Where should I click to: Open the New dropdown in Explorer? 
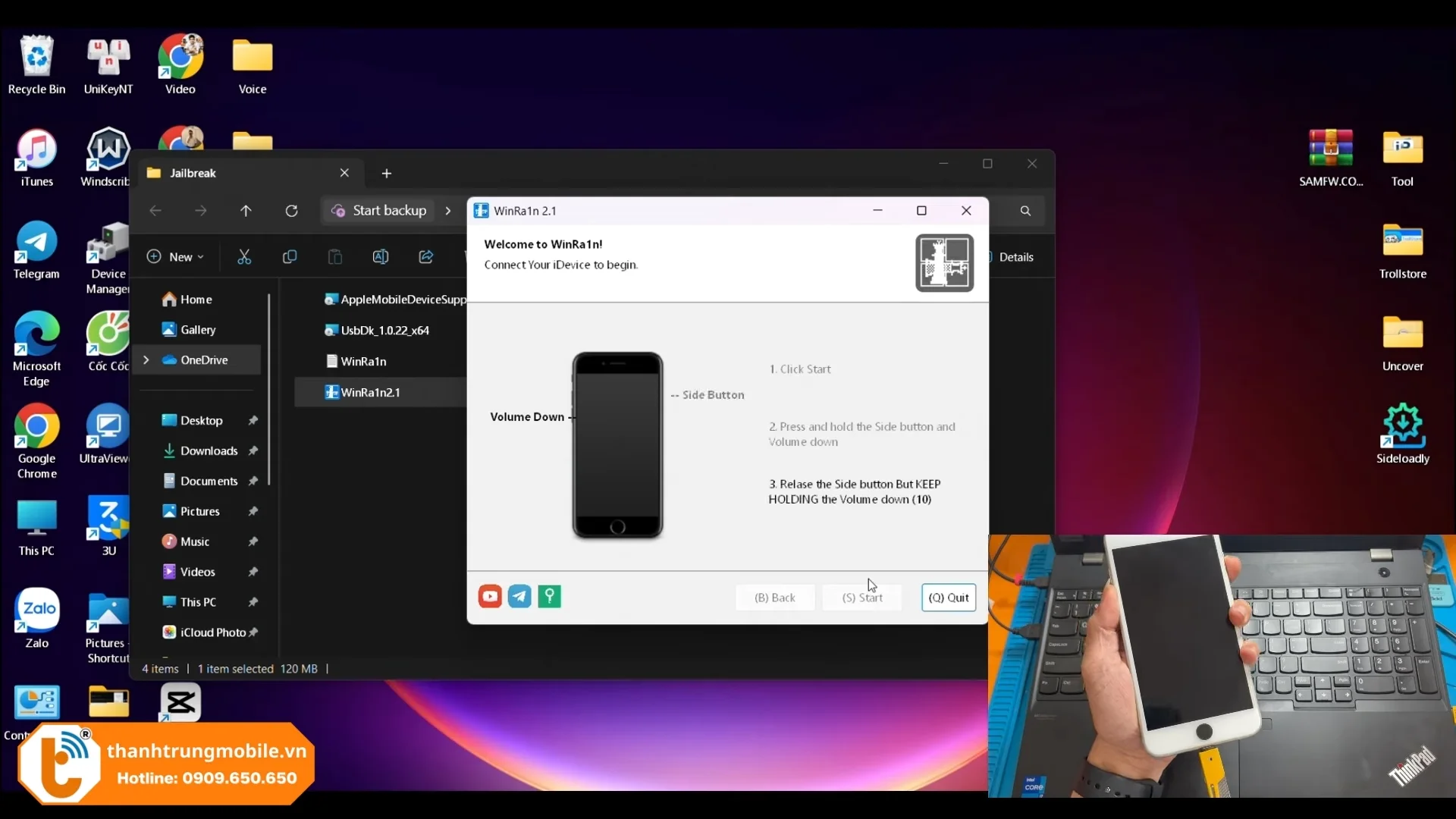click(x=176, y=257)
